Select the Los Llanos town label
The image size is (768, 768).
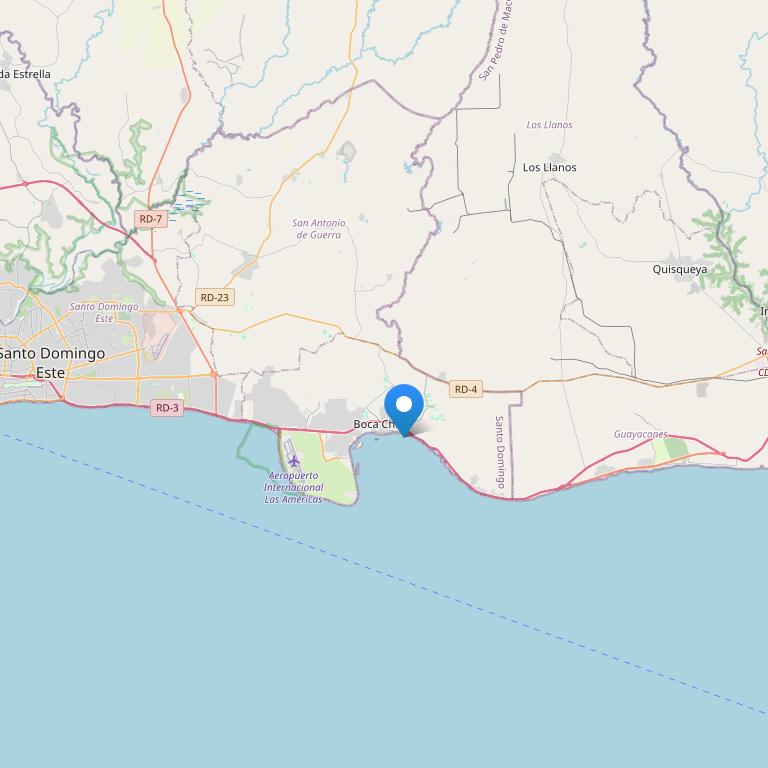click(550, 168)
